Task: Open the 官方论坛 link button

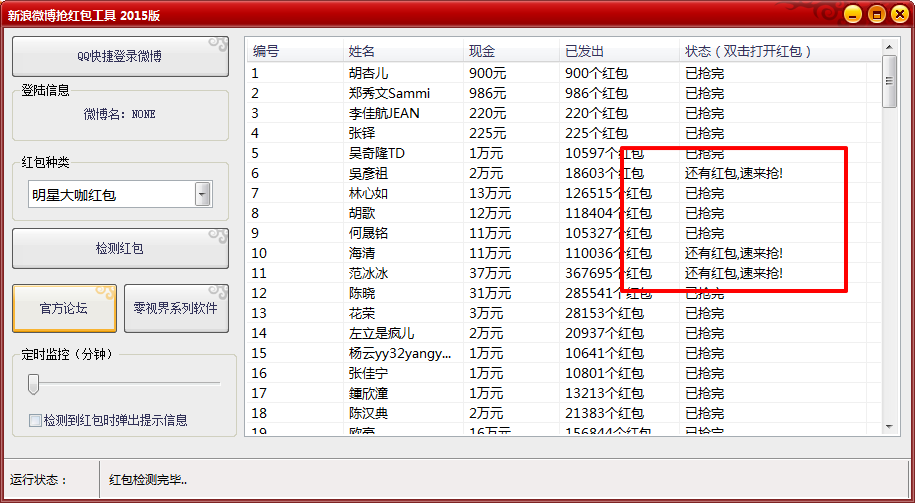Action: [64, 309]
